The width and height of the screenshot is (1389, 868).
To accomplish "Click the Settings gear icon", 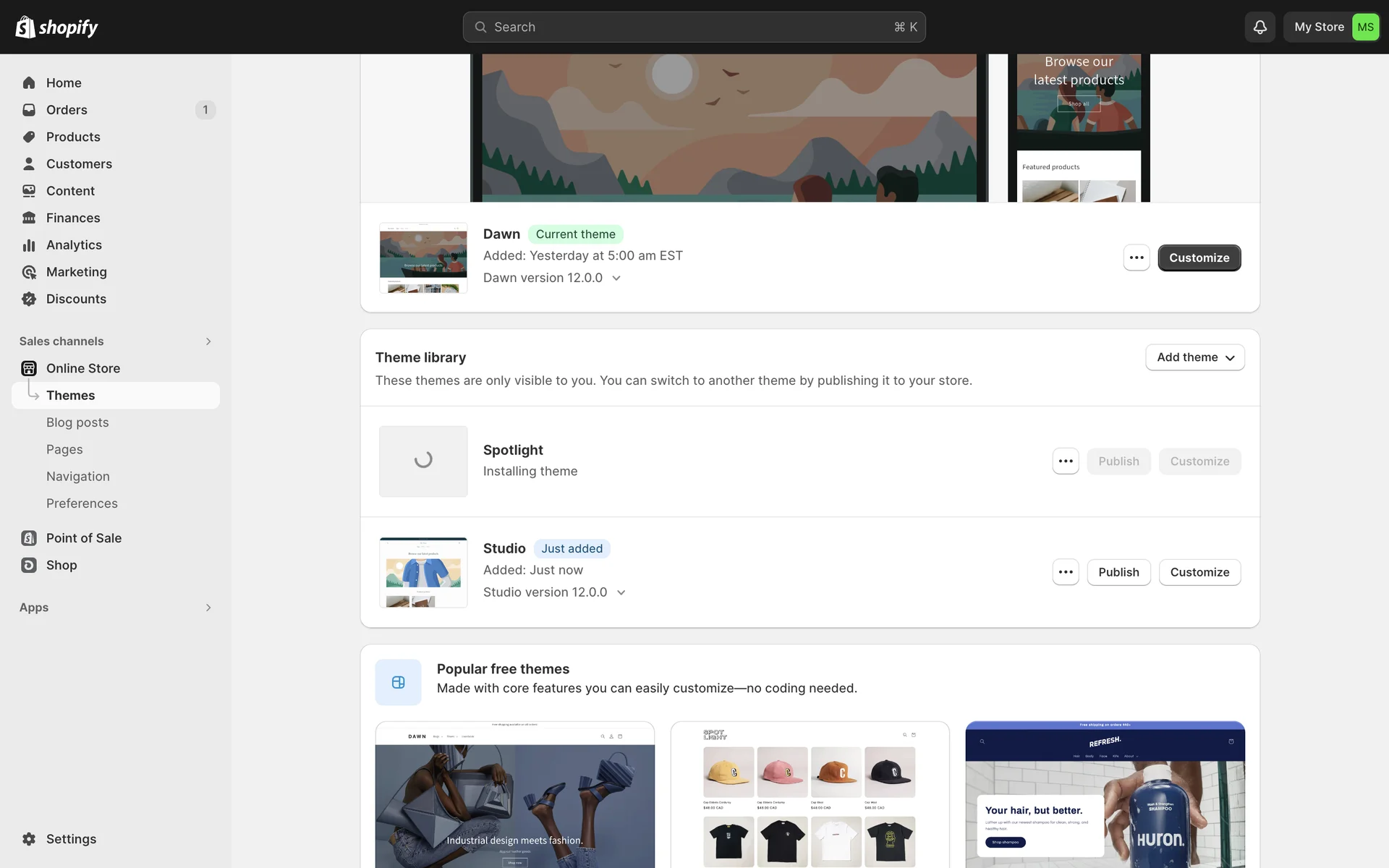I will [29, 839].
